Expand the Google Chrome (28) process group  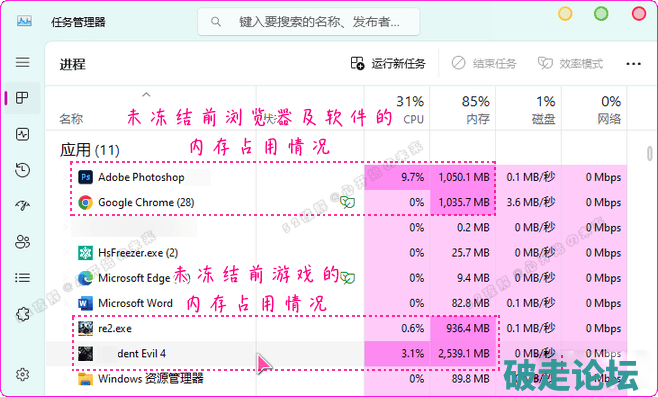pyautogui.click(x=65, y=202)
